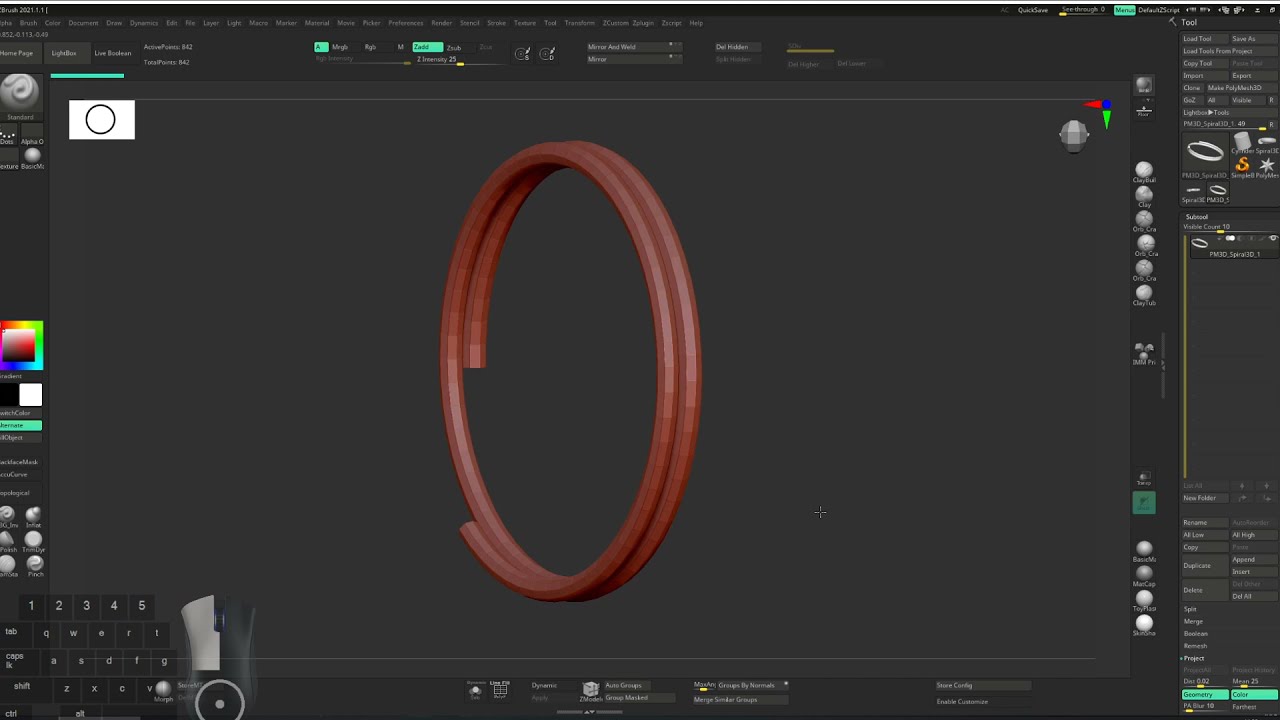Click the Line Fill PolyF icon

coord(500,689)
